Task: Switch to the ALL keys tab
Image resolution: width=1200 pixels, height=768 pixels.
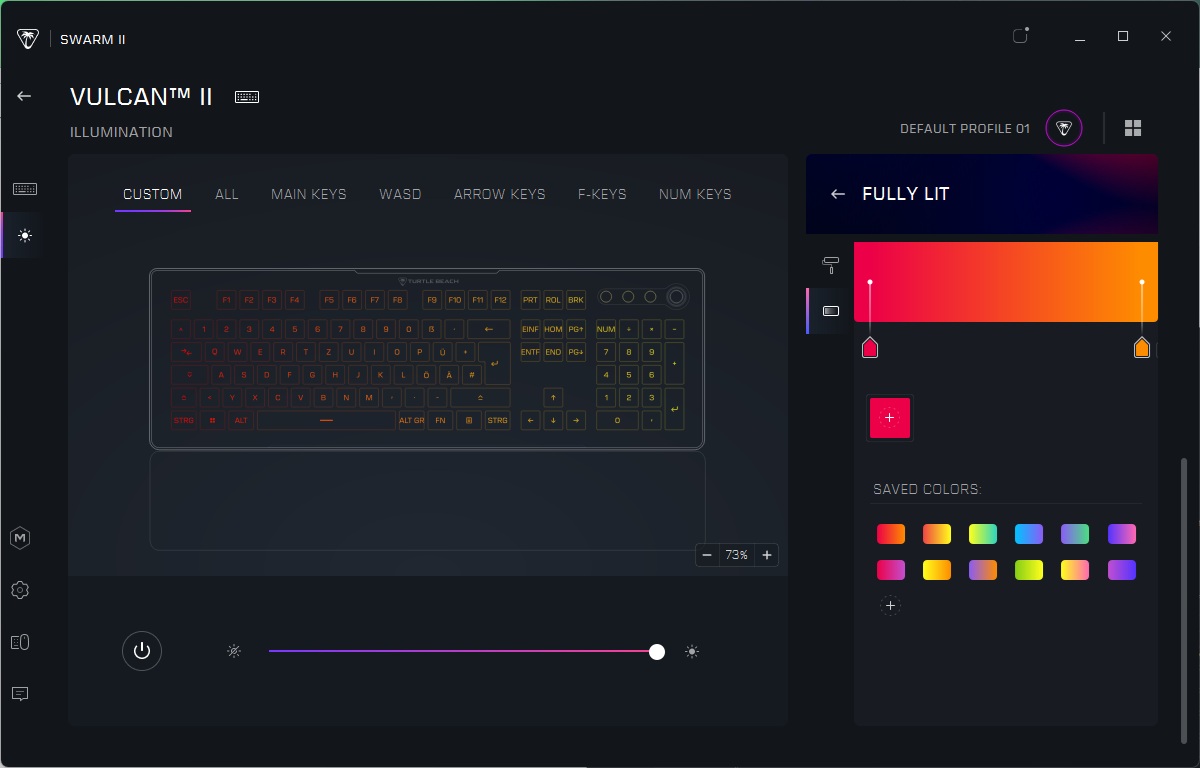Action: coord(227,194)
